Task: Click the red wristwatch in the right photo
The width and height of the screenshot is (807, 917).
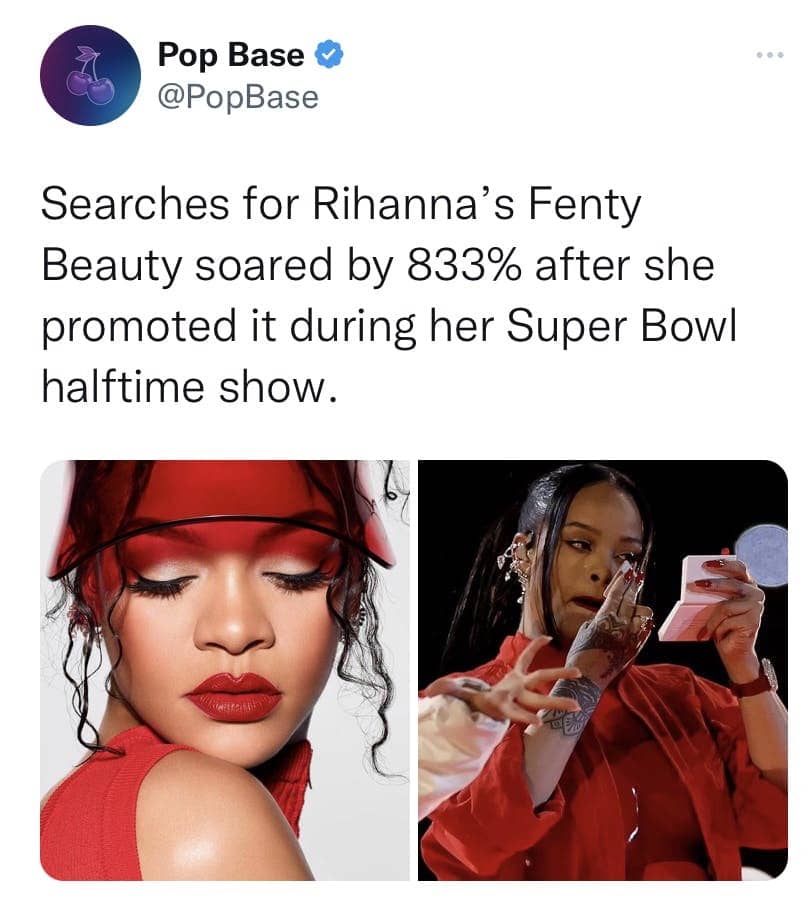Action: [755, 680]
